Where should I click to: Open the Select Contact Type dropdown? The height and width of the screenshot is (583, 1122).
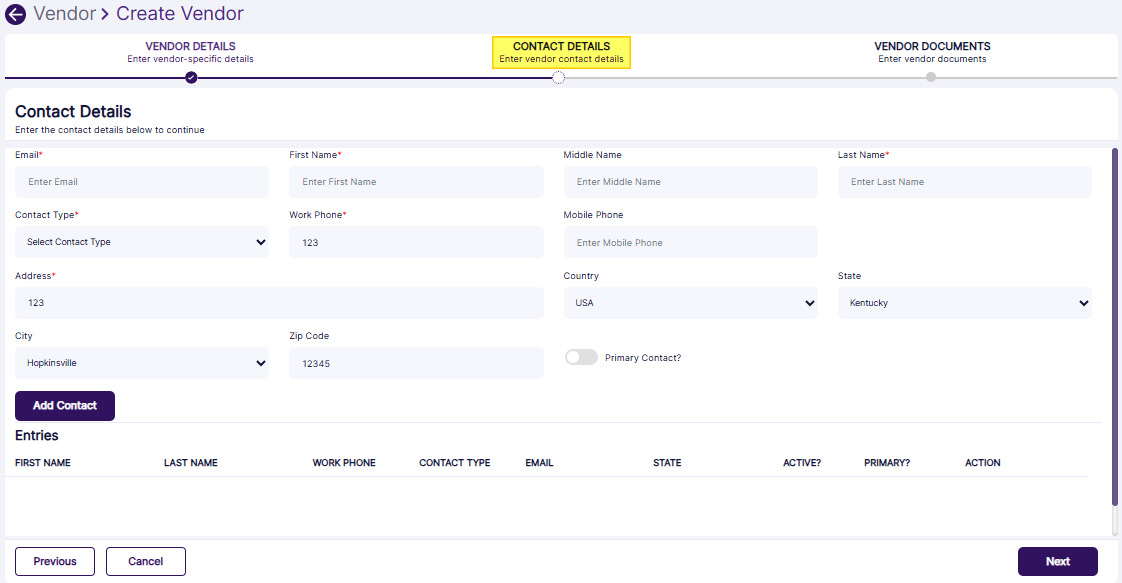click(141, 242)
